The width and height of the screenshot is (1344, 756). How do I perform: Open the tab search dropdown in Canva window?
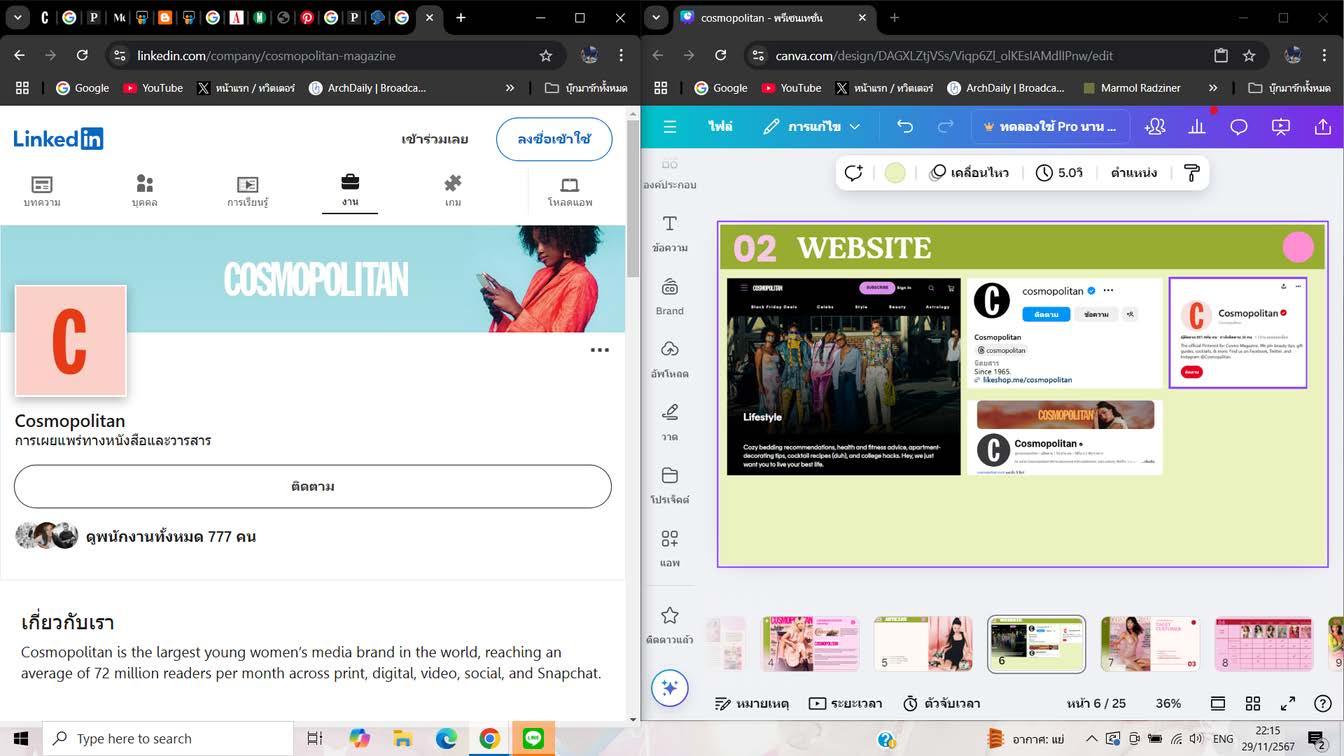click(657, 18)
